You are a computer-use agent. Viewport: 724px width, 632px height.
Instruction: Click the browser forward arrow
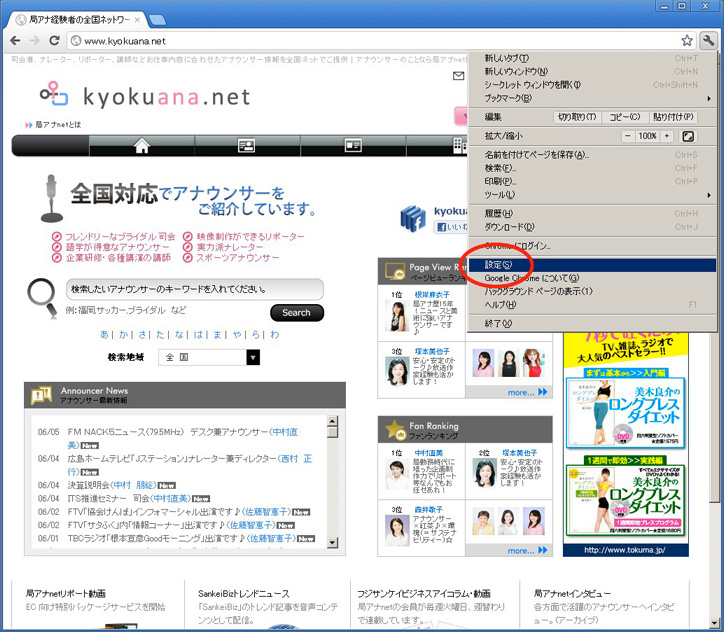pos(35,41)
